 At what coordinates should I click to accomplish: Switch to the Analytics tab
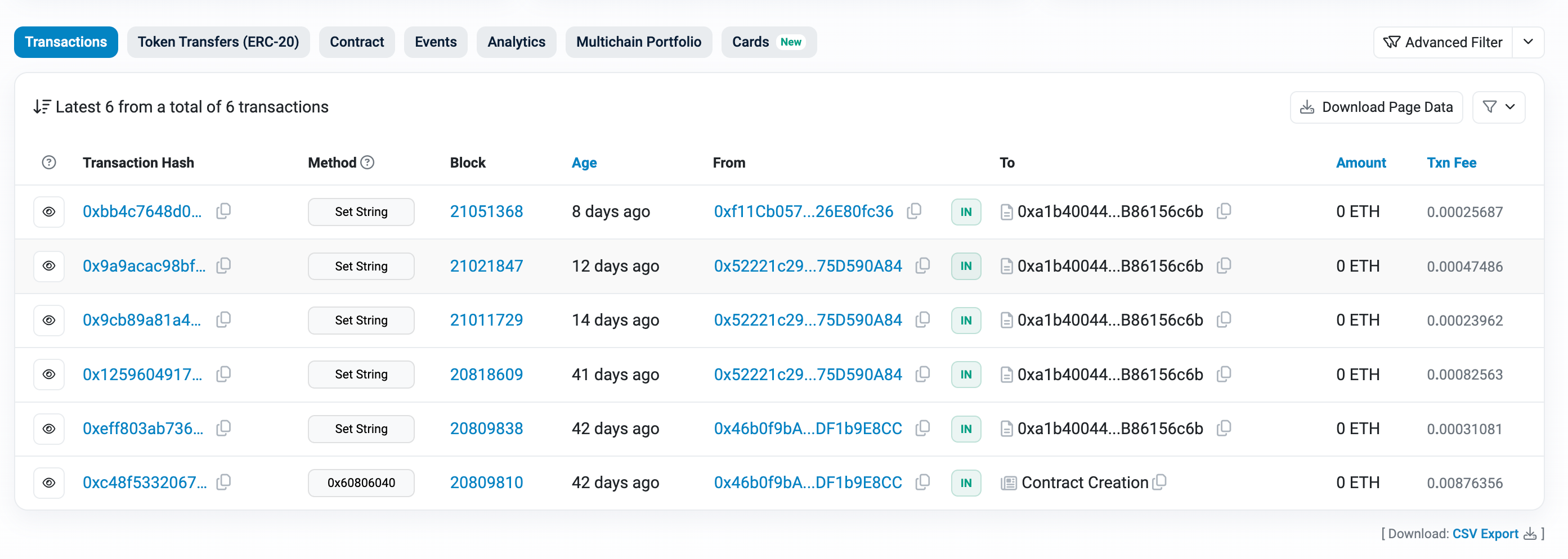pyautogui.click(x=516, y=42)
